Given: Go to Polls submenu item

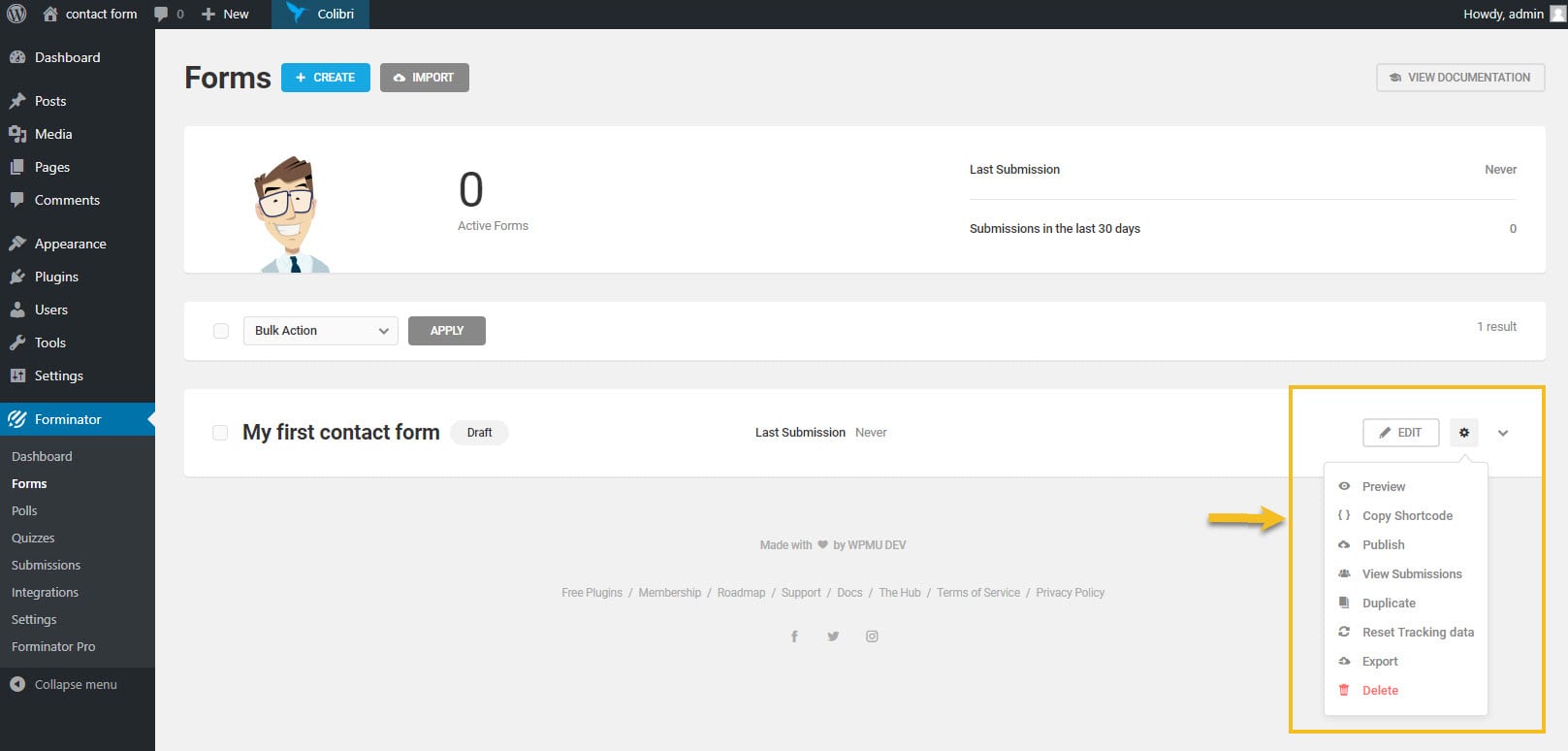Looking at the screenshot, I should [24, 510].
